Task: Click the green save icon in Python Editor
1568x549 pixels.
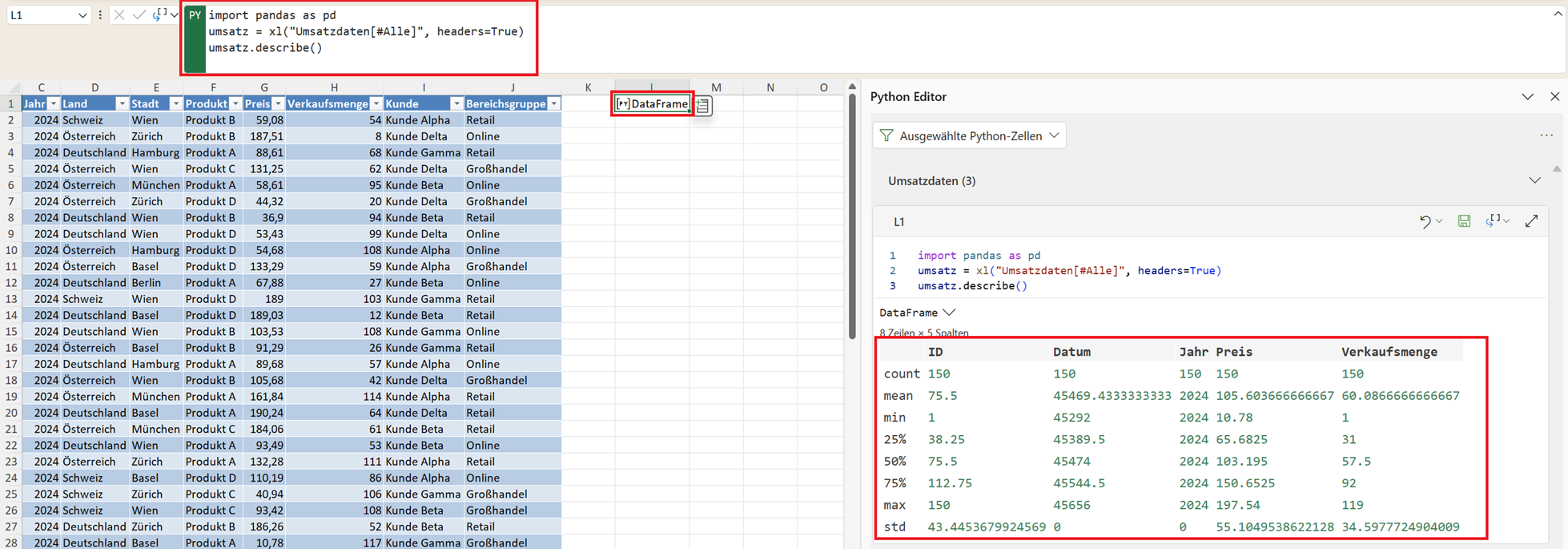Action: pos(1464,221)
